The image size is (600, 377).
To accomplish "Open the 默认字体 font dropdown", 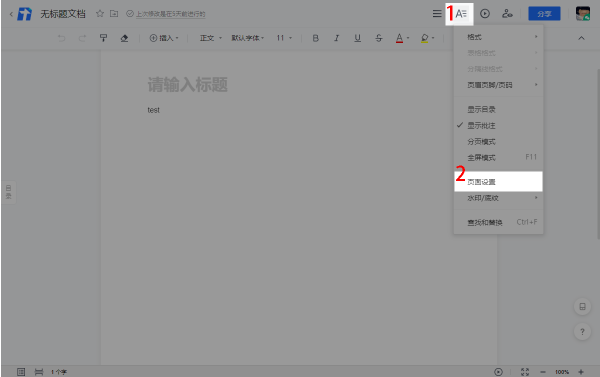I will click(x=248, y=38).
